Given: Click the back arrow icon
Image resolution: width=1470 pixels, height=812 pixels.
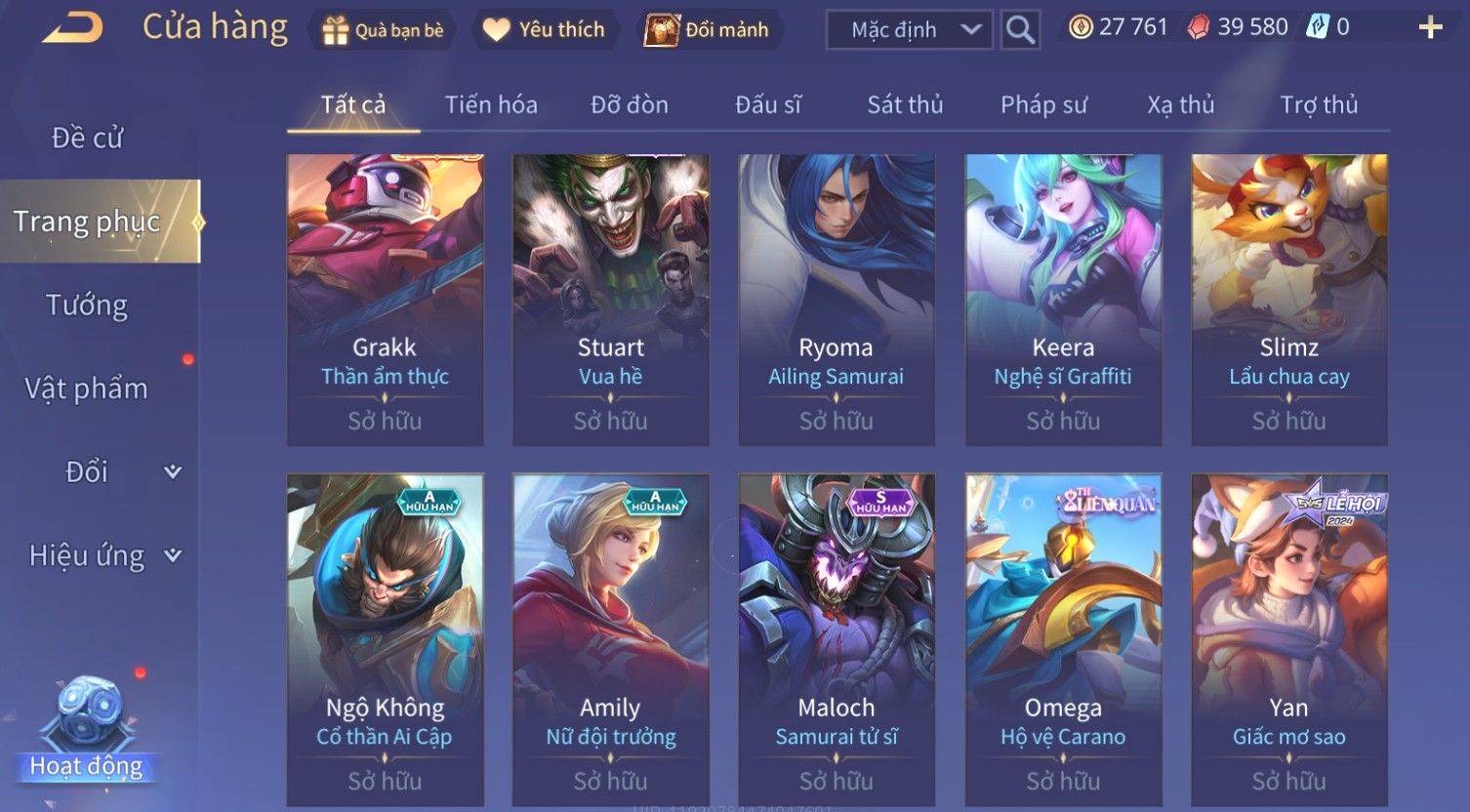Looking at the screenshot, I should (x=72, y=28).
